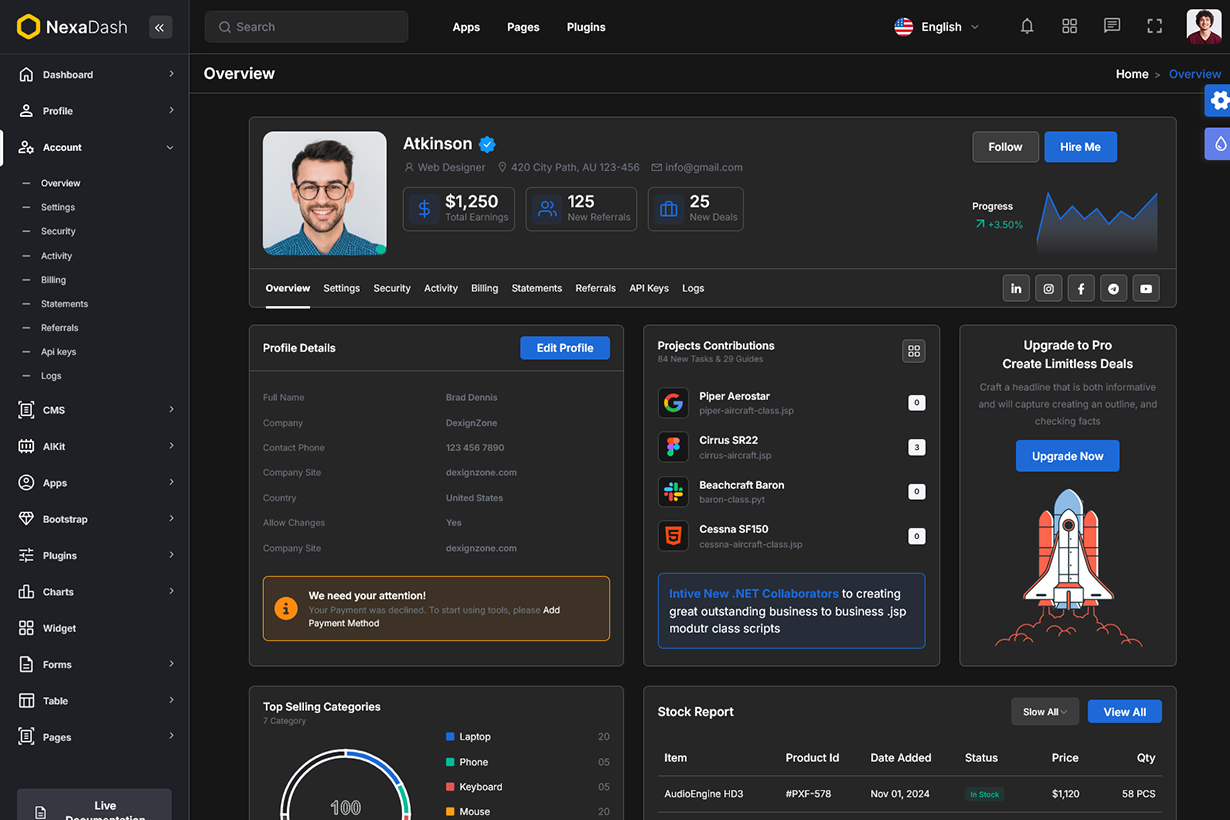Open the Instagram social icon

pyautogui.click(x=1048, y=288)
